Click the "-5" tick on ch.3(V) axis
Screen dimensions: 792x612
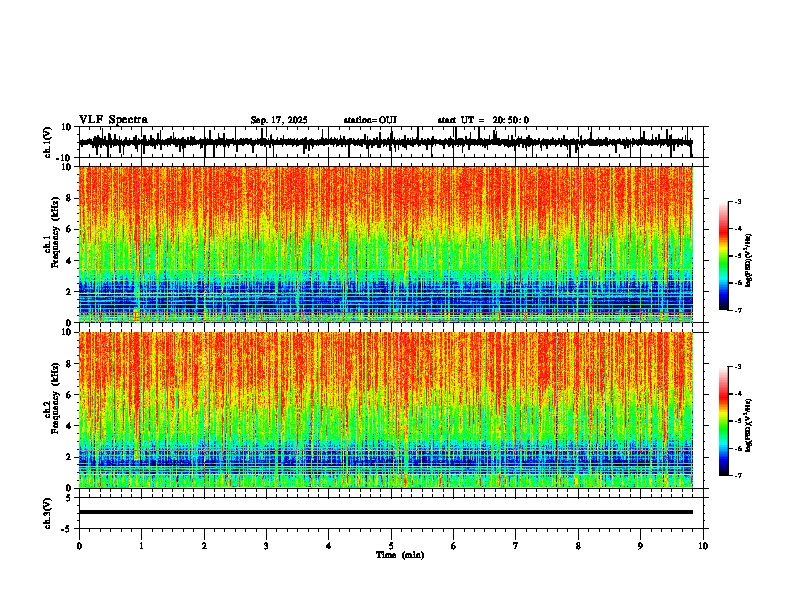click(x=68, y=529)
